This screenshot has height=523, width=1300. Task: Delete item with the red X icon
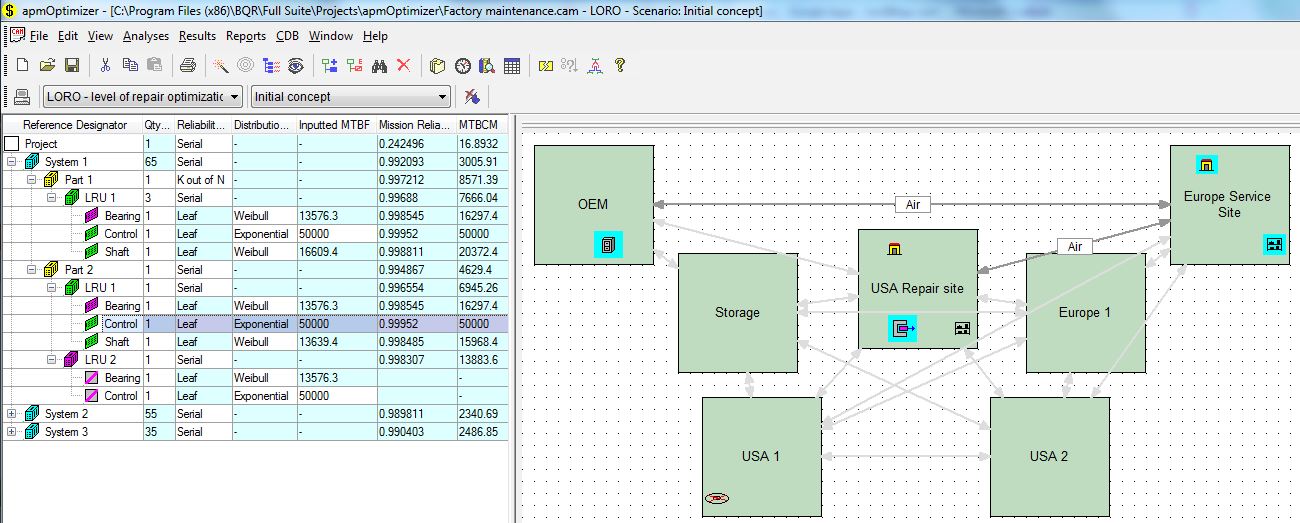[403, 65]
